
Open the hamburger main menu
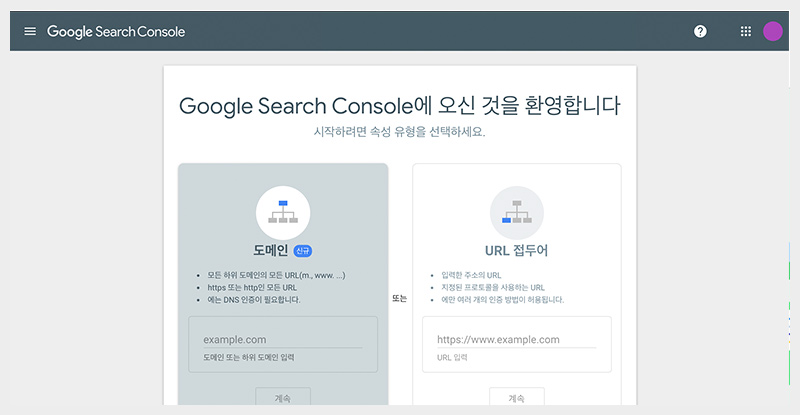pos(30,31)
